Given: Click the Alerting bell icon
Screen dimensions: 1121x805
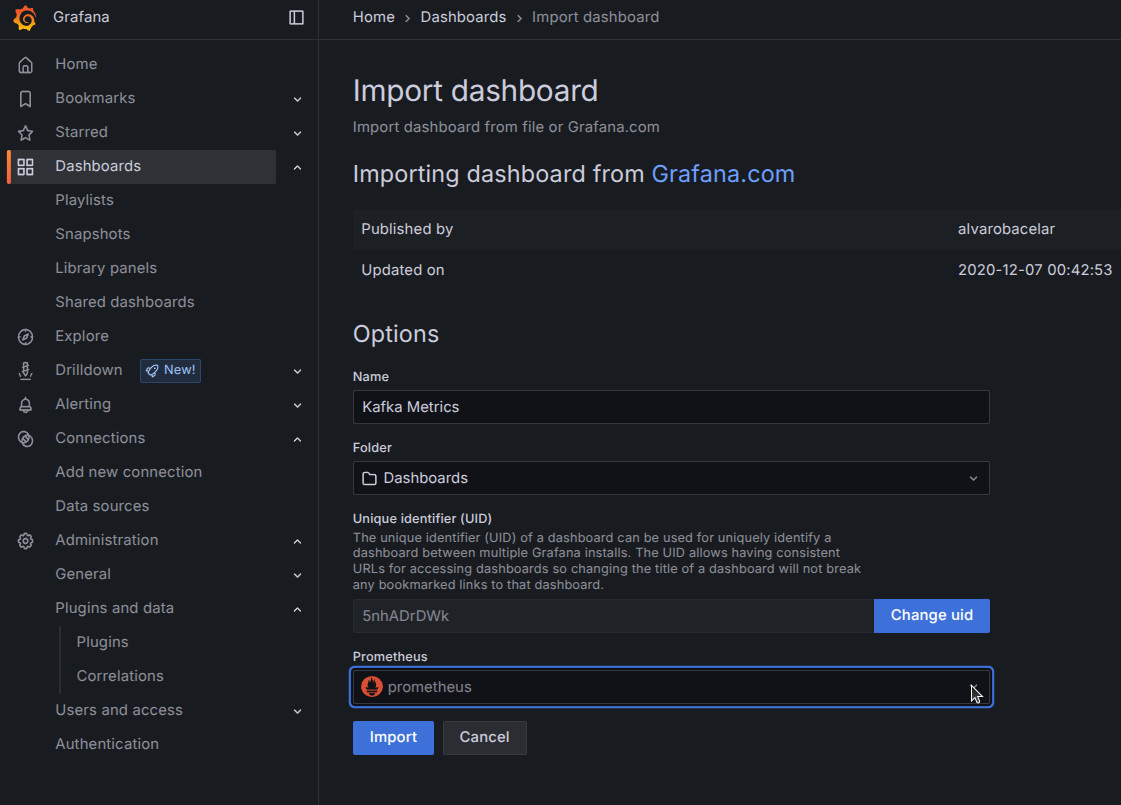Looking at the screenshot, I should [x=26, y=405].
